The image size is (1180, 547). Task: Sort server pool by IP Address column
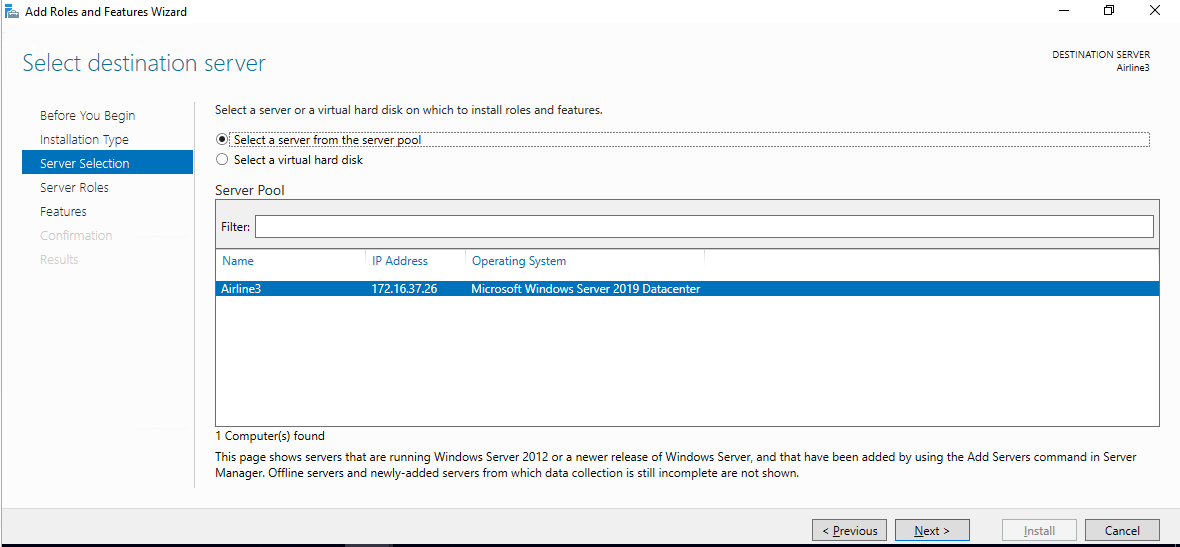click(x=415, y=261)
